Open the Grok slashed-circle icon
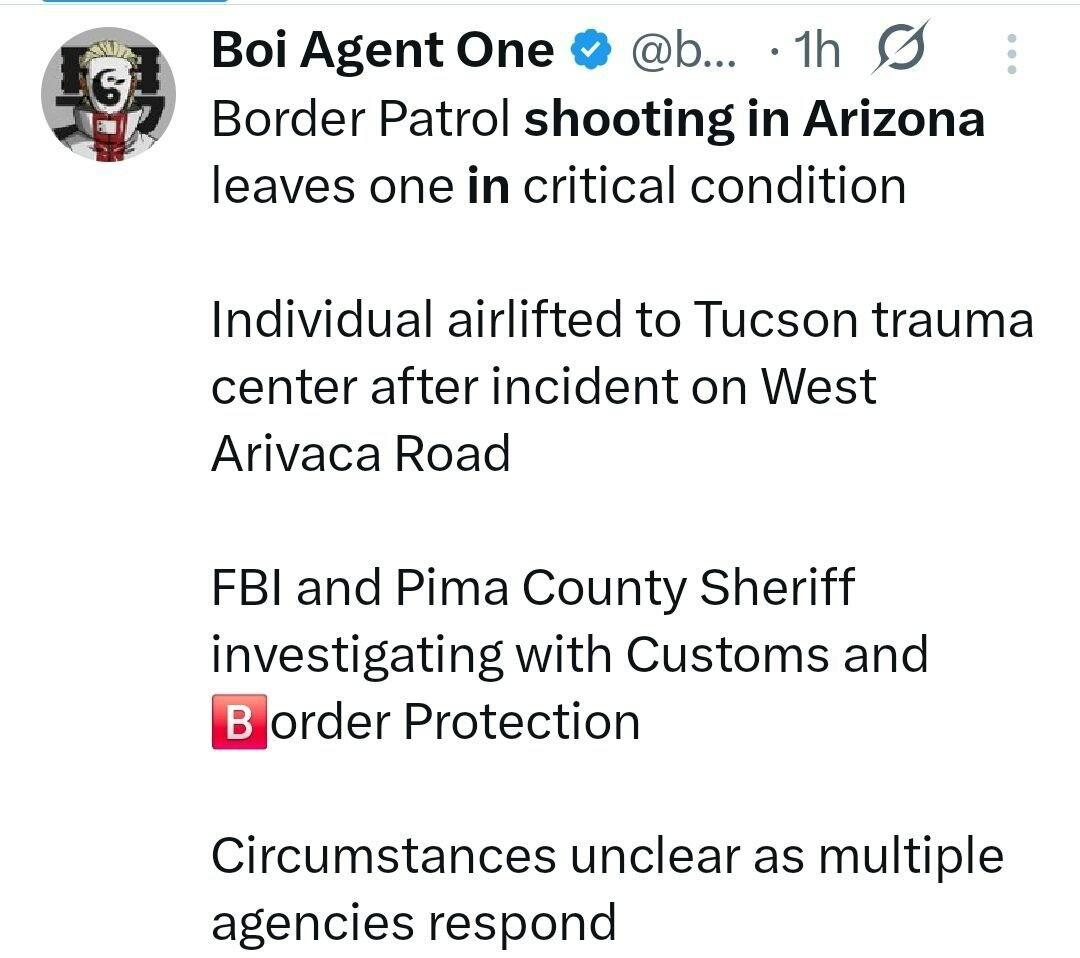Viewport: 1080px width, 958px height. tap(899, 48)
